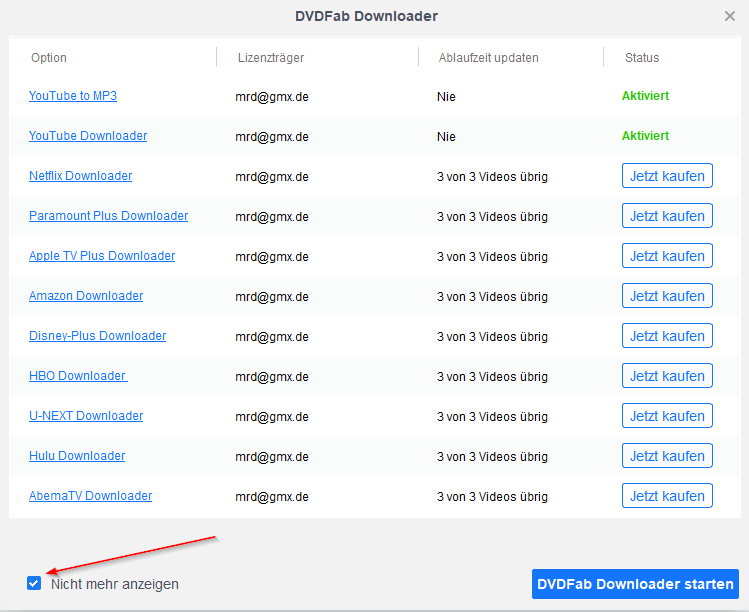Open the AbemaTV Downloader link
The width and height of the screenshot is (749, 612).
click(90, 496)
